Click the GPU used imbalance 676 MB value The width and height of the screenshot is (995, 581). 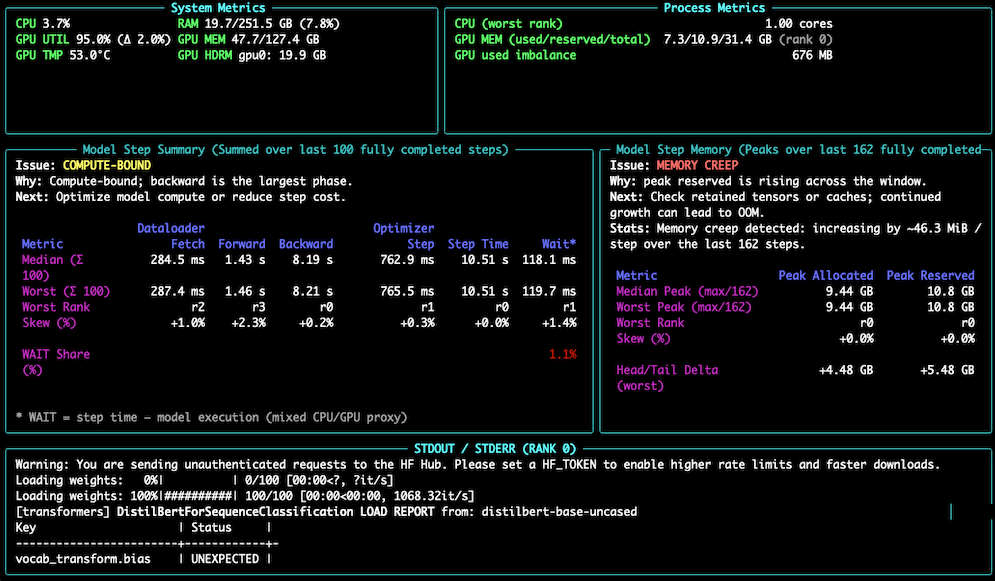tap(812, 55)
